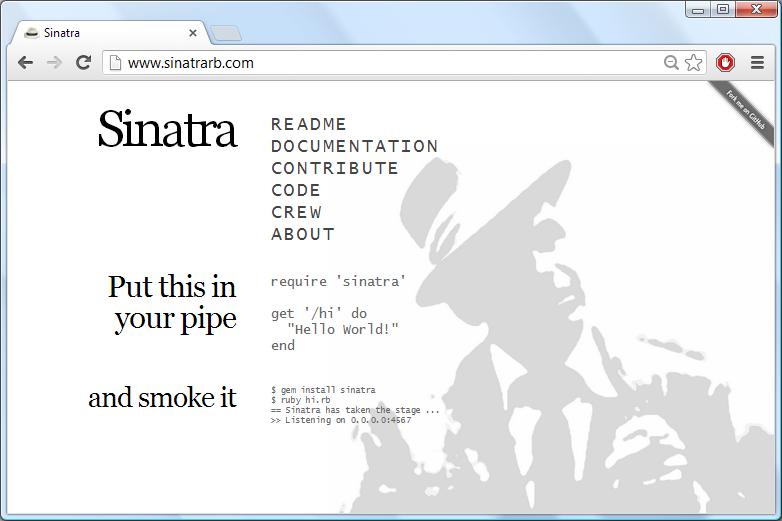This screenshot has width=782, height=521.
Task: Click the page icon beside the URL
Action: coord(115,62)
